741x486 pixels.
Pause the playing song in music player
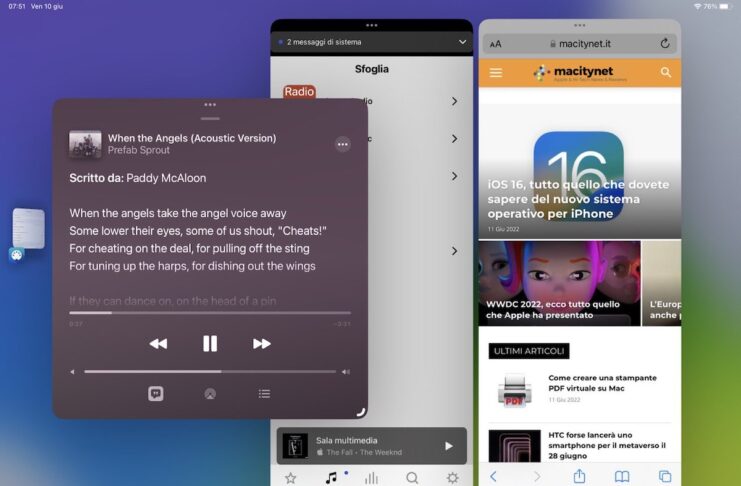(210, 344)
